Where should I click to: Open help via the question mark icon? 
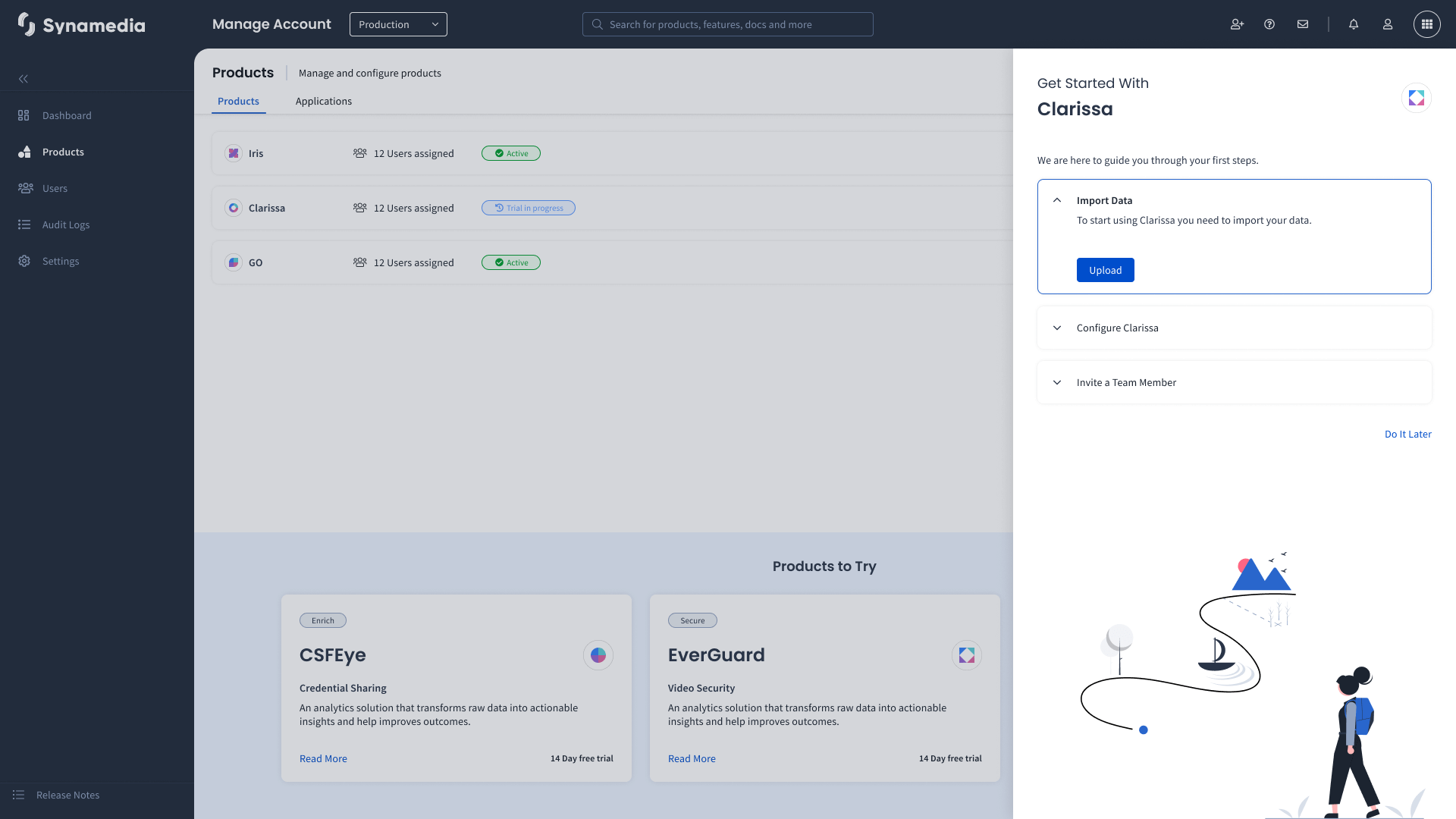click(x=1269, y=24)
